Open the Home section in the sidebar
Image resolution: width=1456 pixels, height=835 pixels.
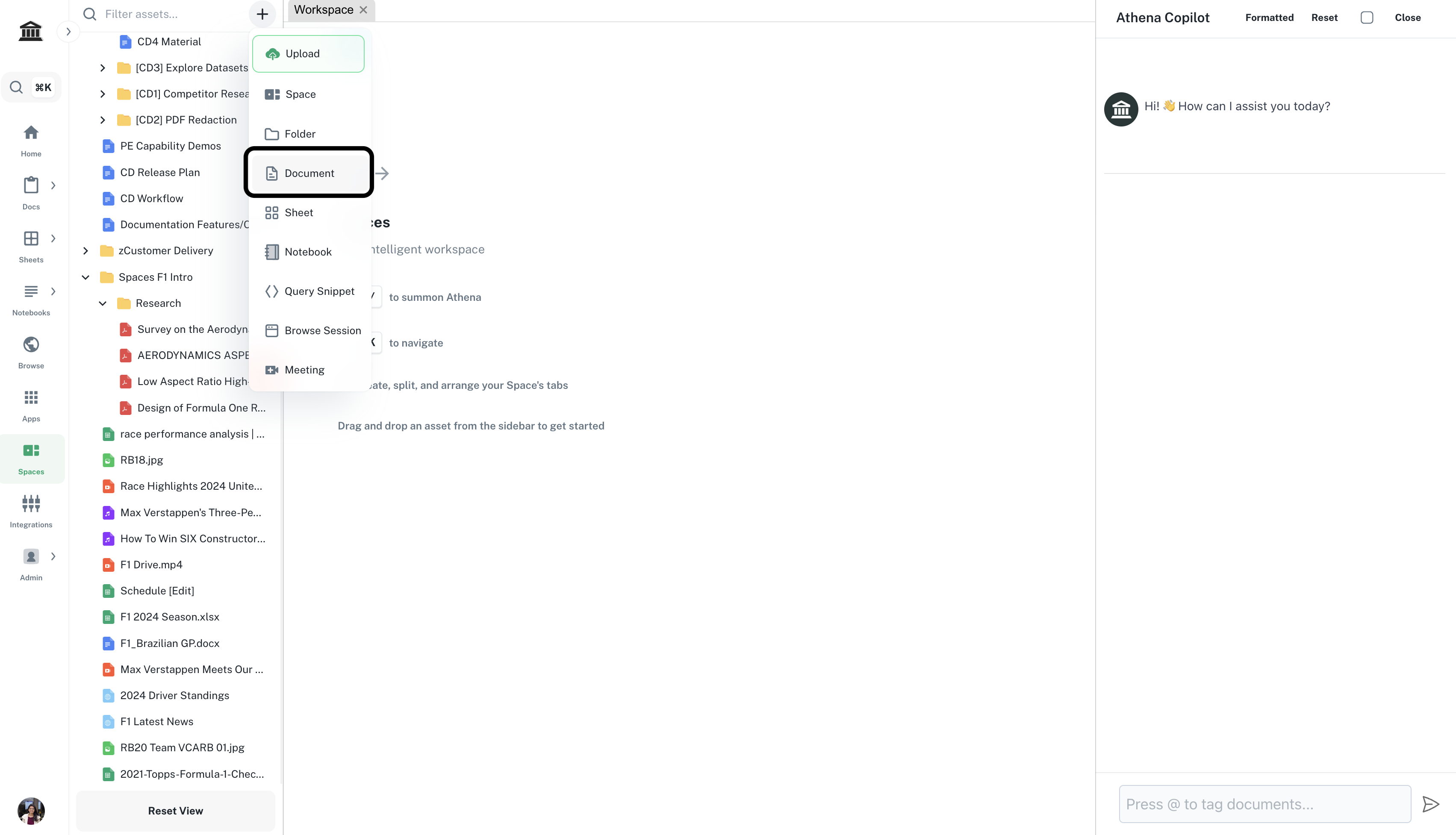[x=31, y=140]
